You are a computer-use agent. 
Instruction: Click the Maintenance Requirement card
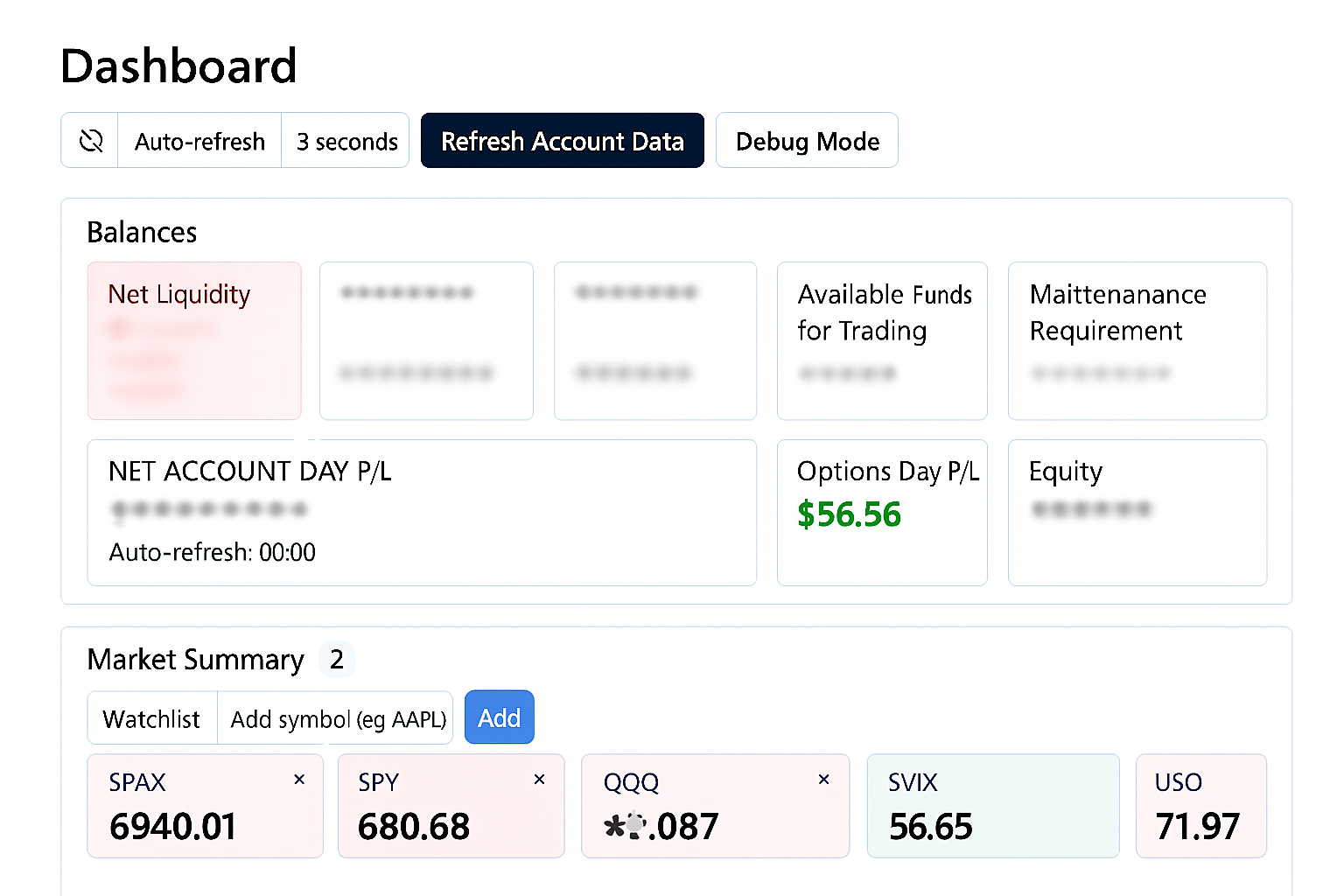click(1137, 340)
